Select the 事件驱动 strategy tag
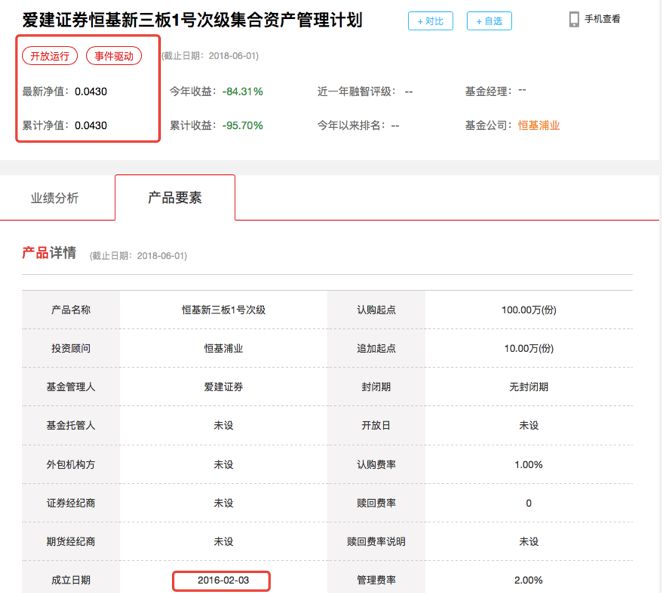Viewport: 662px width, 593px height. coord(114,56)
